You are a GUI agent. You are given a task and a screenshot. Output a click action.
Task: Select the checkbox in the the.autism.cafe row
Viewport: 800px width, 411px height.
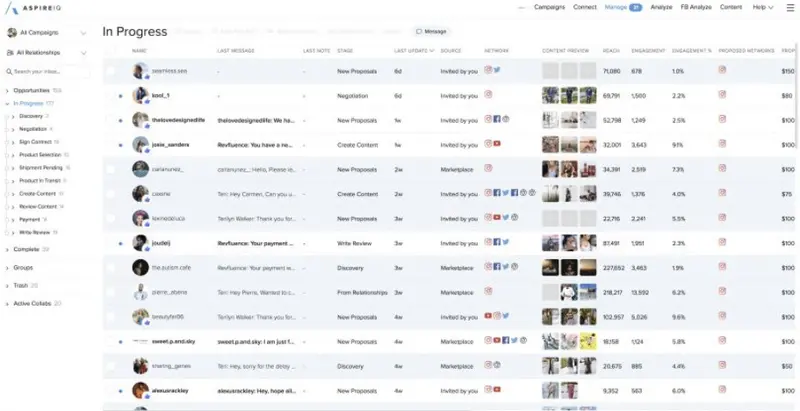tap(111, 267)
